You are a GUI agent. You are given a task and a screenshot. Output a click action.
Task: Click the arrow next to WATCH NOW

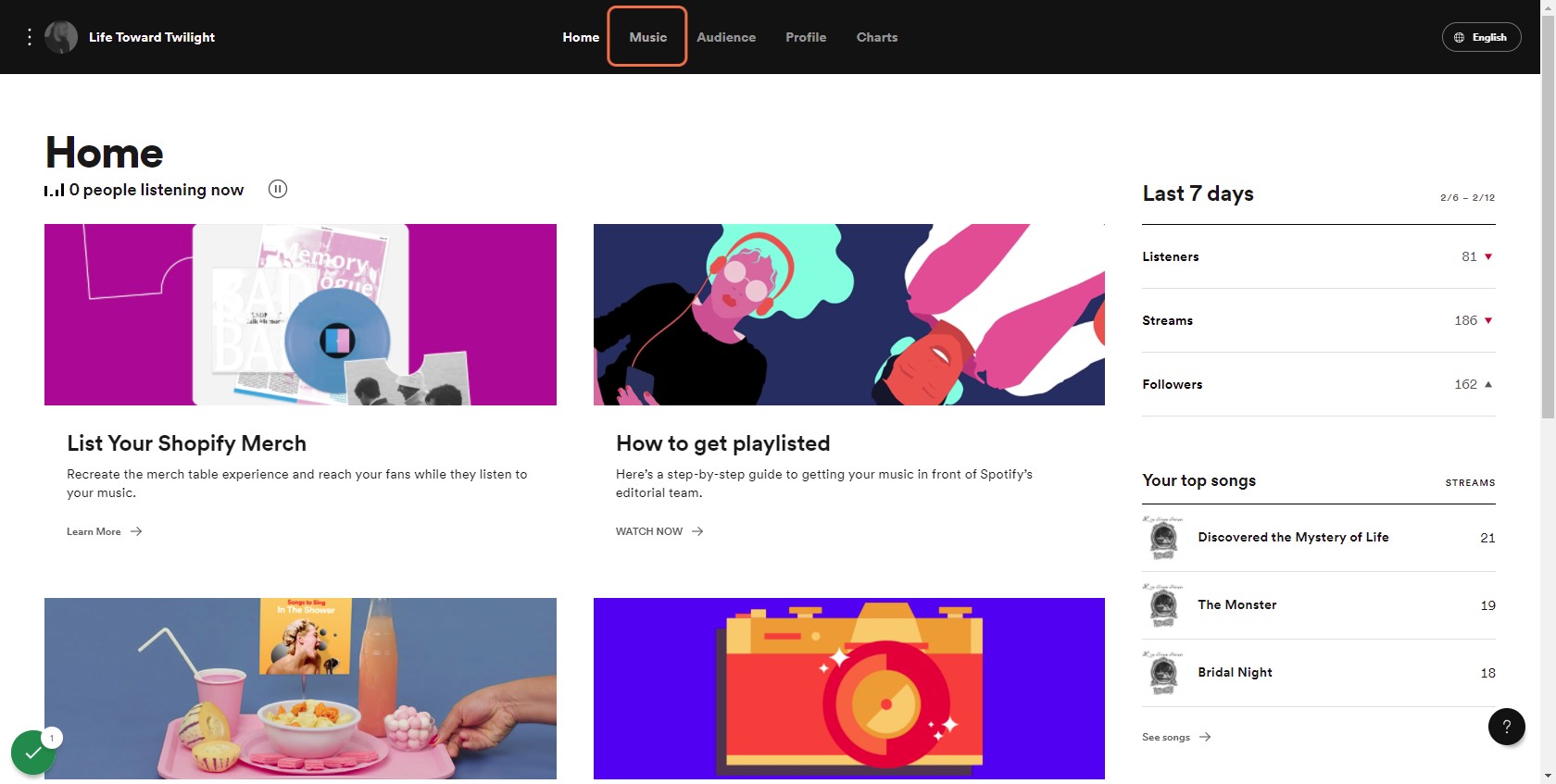tap(697, 531)
